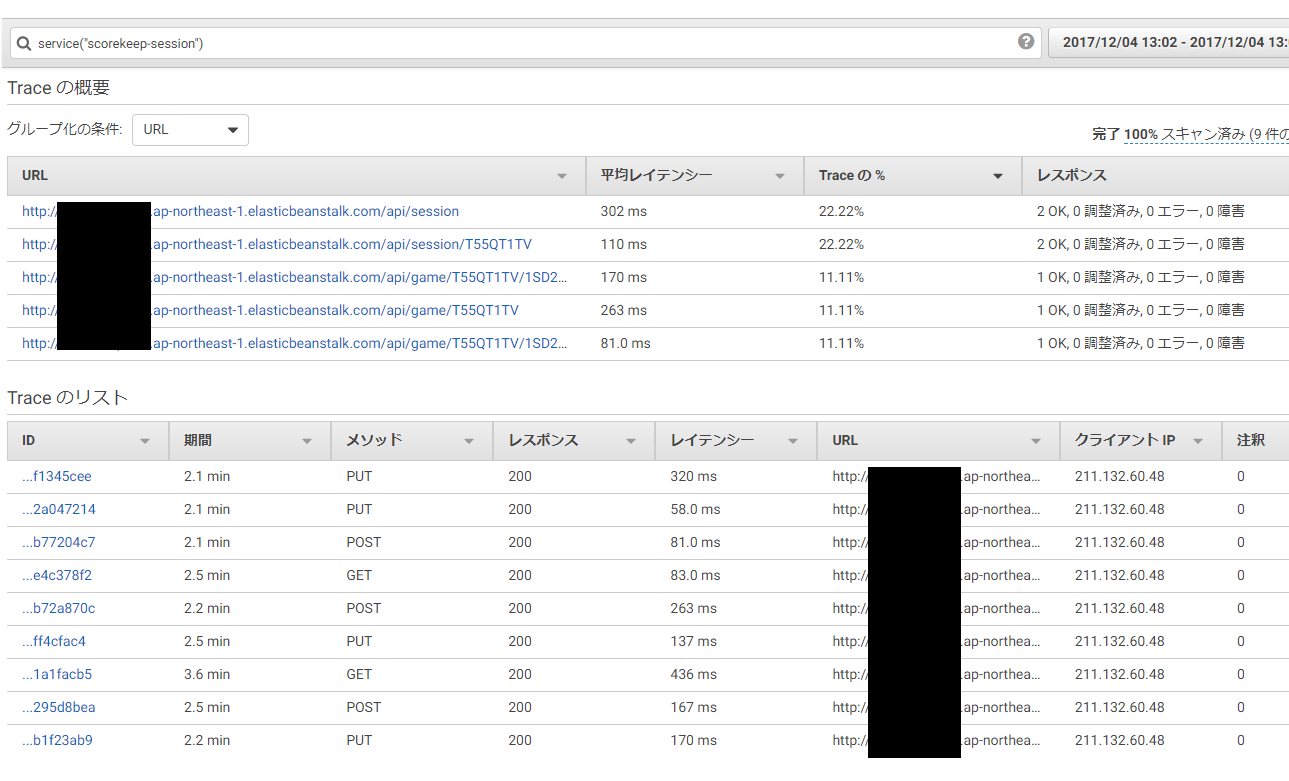Open URL column sort menu in summary table

tap(562, 176)
